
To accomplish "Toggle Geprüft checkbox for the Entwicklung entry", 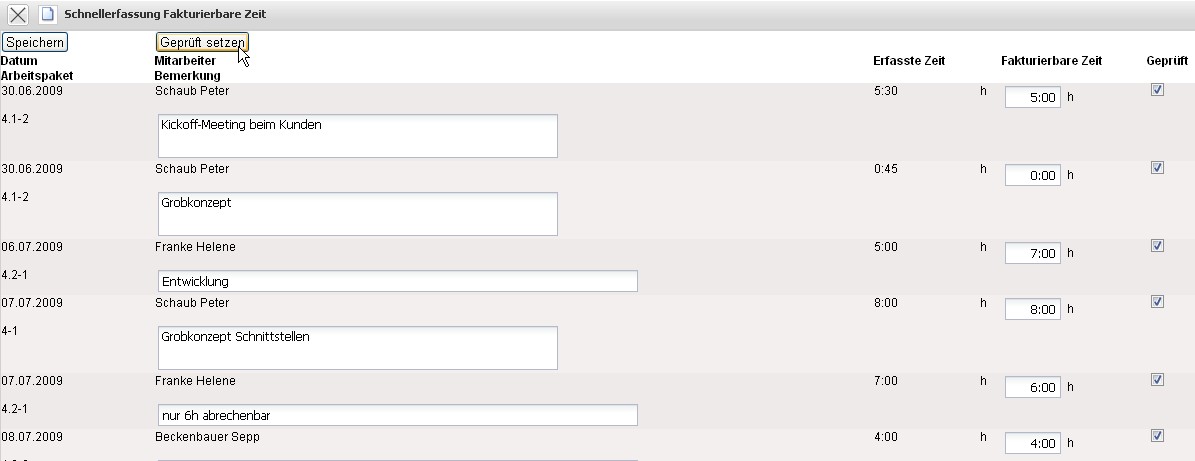I will coord(1157,246).
